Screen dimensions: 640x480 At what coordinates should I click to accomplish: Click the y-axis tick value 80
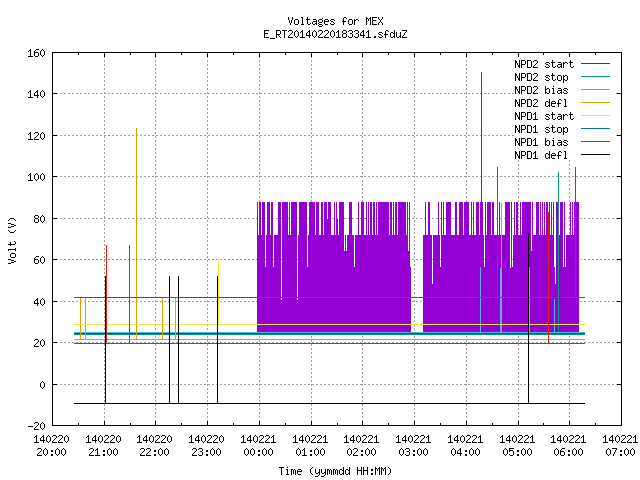(x=39, y=219)
